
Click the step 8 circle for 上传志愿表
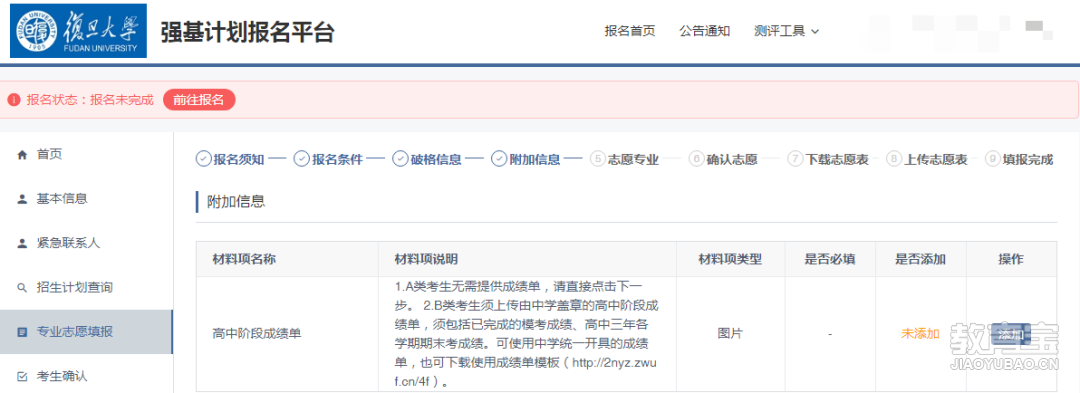(893, 159)
